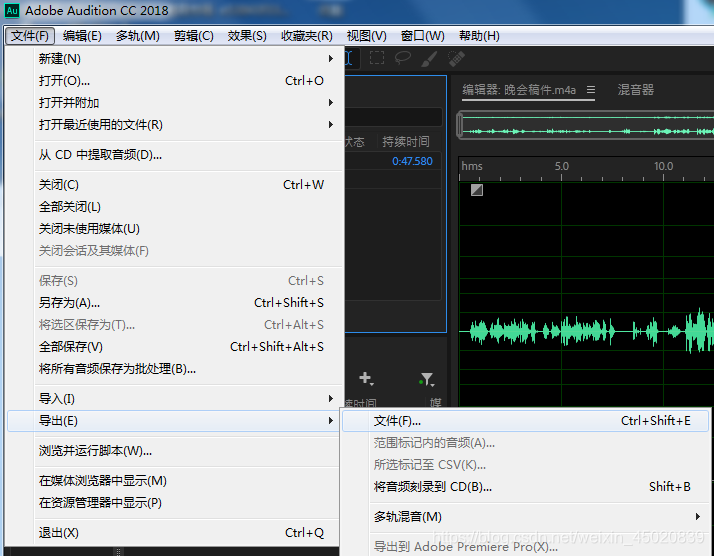Expand the 多轨混音(M) export submenu
This screenshot has width=714, height=556.
point(525,517)
